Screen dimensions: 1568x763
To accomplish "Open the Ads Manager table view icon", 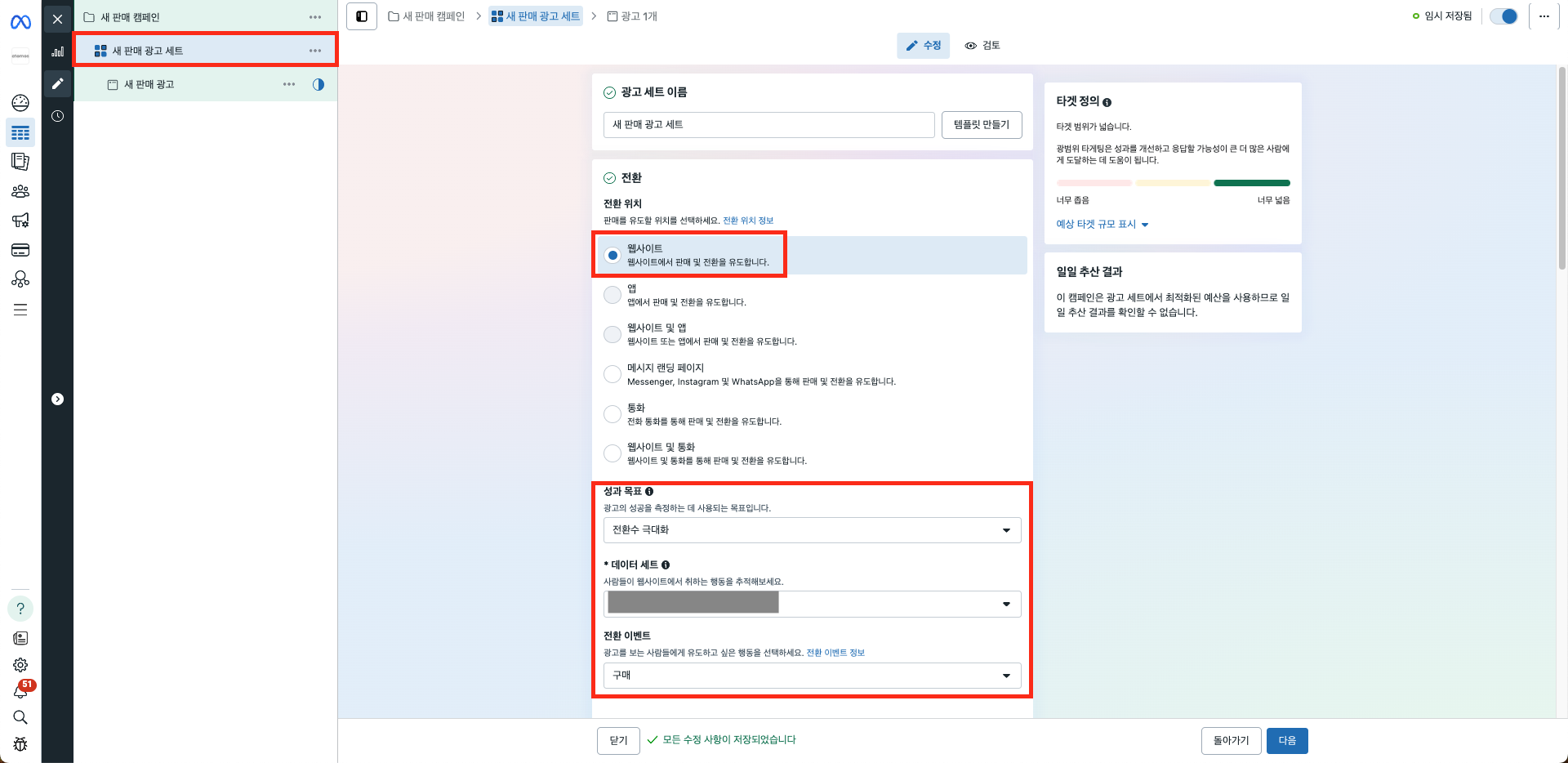I will (x=20, y=133).
